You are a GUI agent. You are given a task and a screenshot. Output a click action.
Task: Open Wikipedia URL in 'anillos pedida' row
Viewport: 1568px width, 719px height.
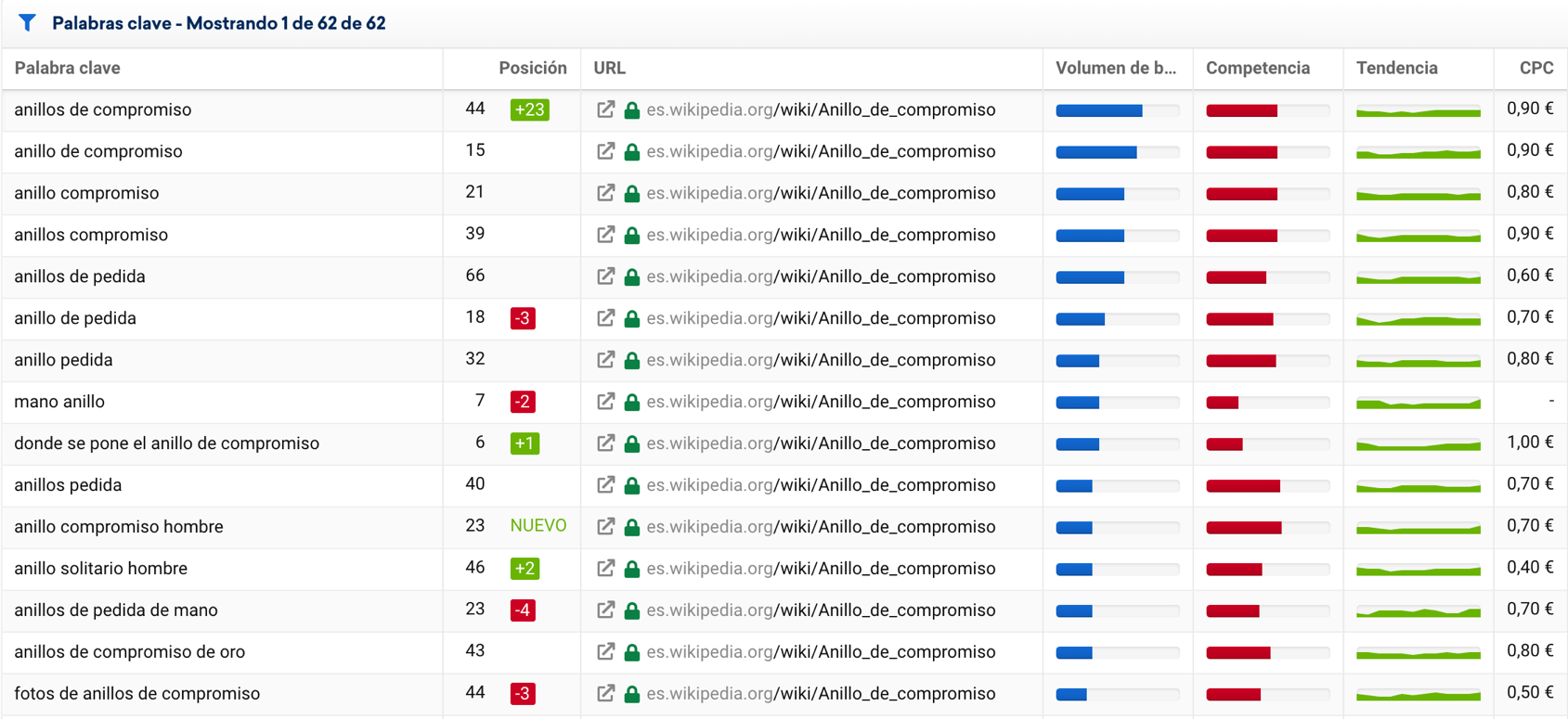coord(822,485)
